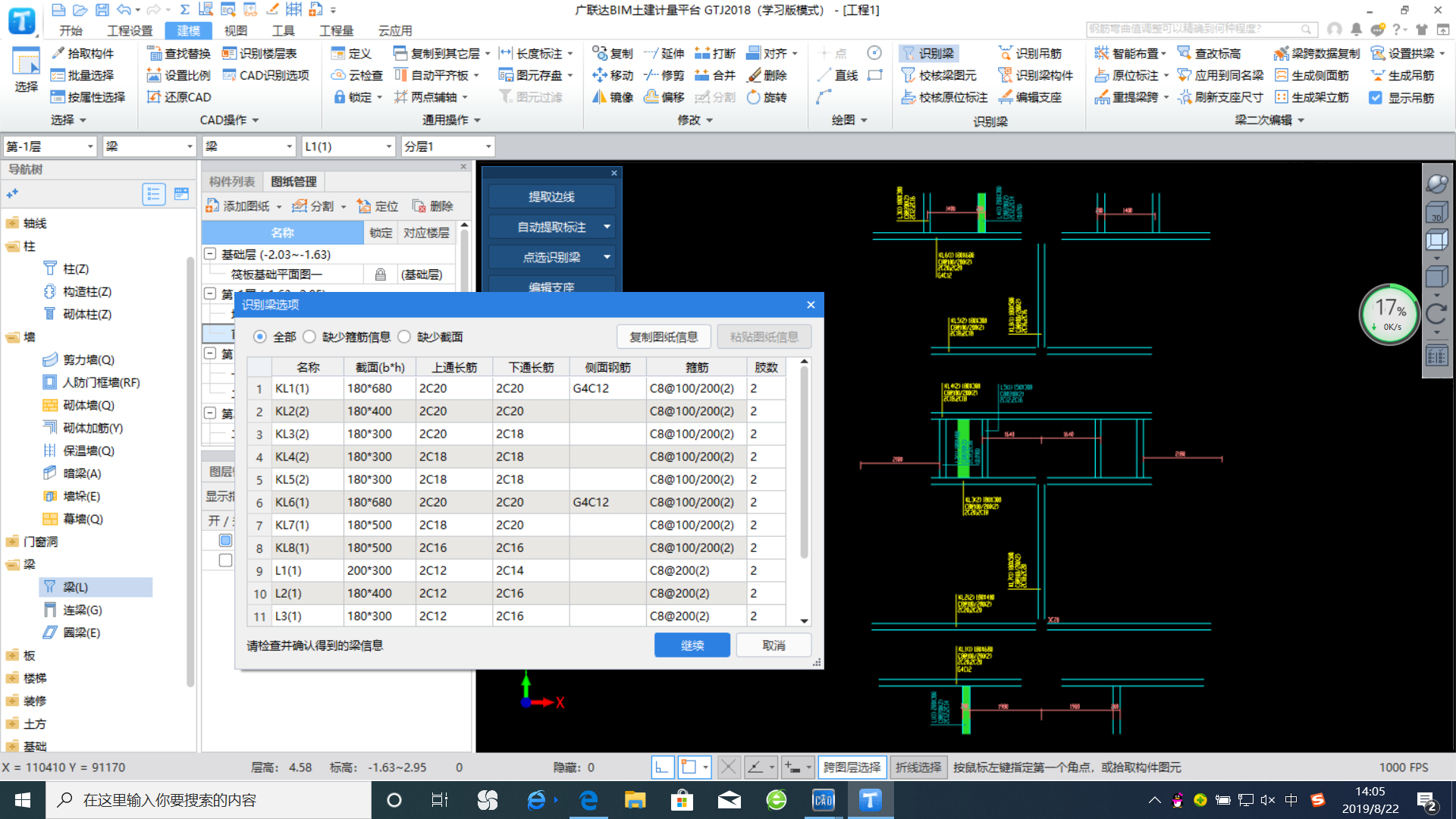
Task: Switch to the 工程设置 ribbon tab
Action: pyautogui.click(x=130, y=30)
